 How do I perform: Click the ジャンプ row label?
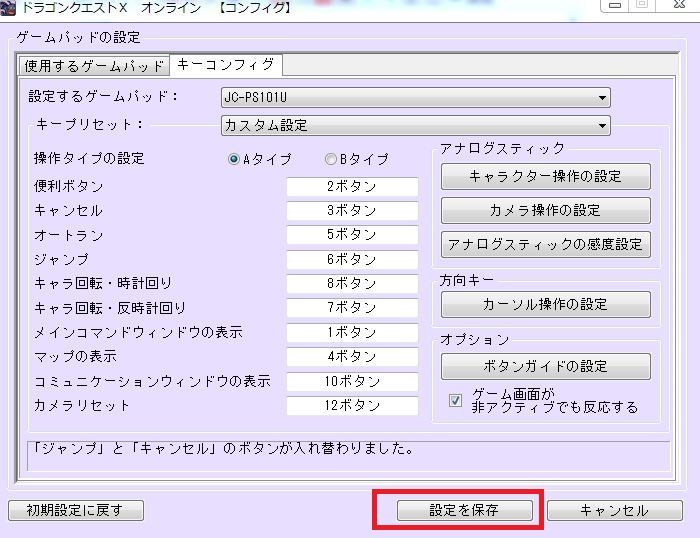(x=62, y=259)
